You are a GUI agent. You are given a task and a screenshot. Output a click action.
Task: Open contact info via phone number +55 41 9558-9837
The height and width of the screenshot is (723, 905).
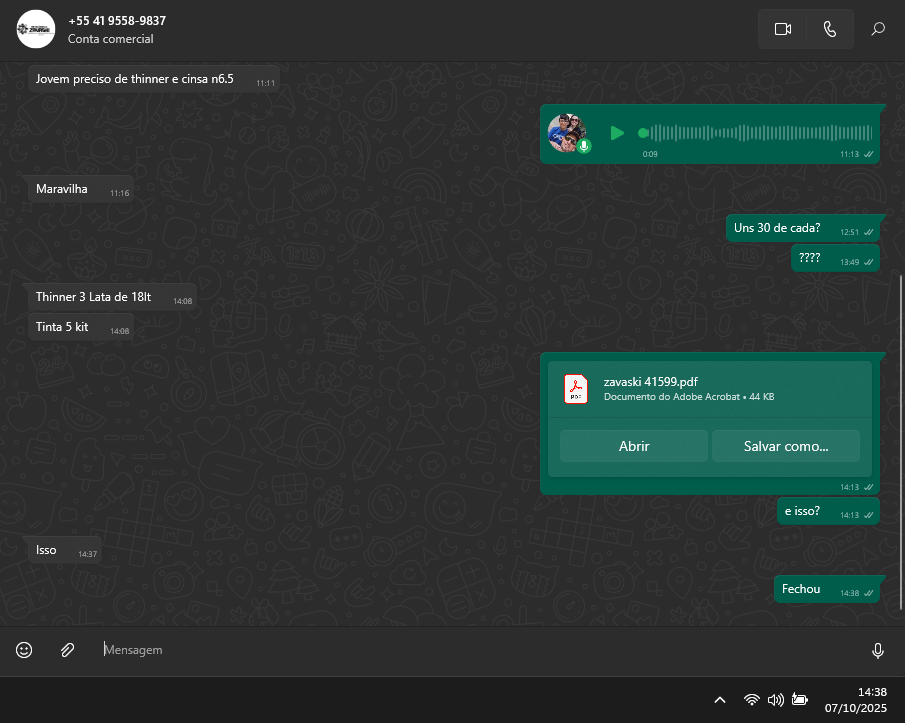pyautogui.click(x=117, y=21)
